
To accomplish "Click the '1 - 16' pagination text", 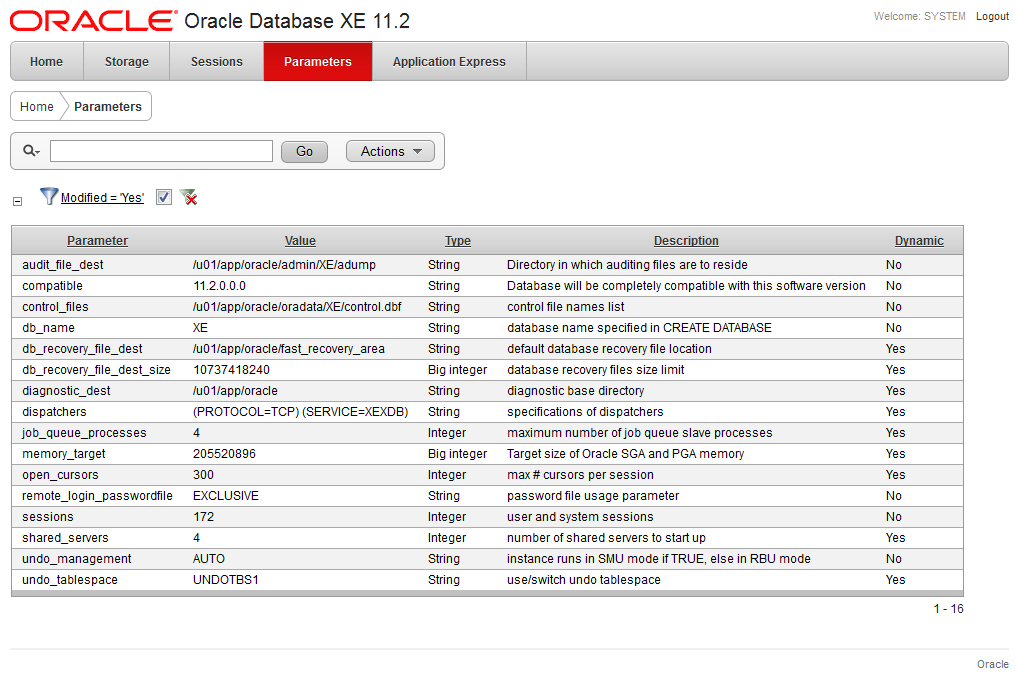I will (x=949, y=609).
